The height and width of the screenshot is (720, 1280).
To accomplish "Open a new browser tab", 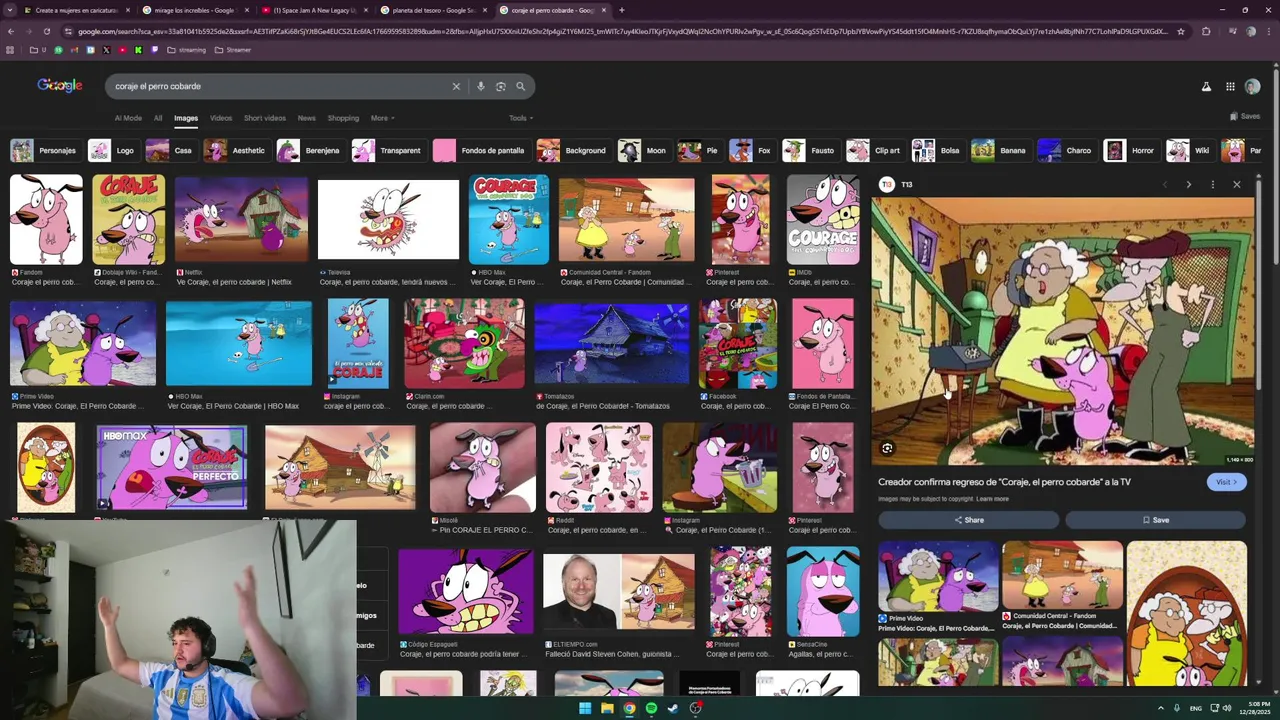I will (621, 10).
